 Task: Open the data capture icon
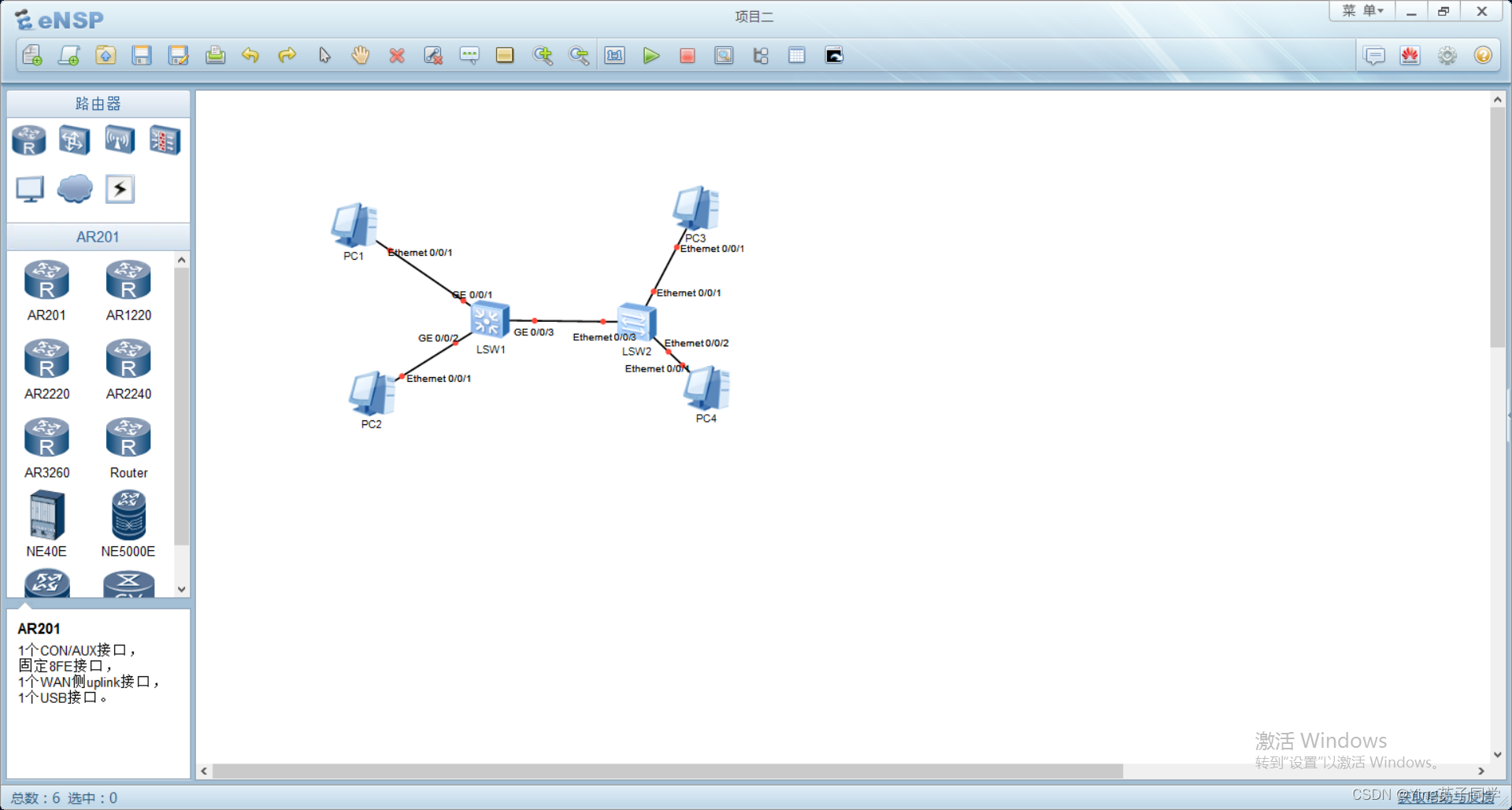pos(724,55)
